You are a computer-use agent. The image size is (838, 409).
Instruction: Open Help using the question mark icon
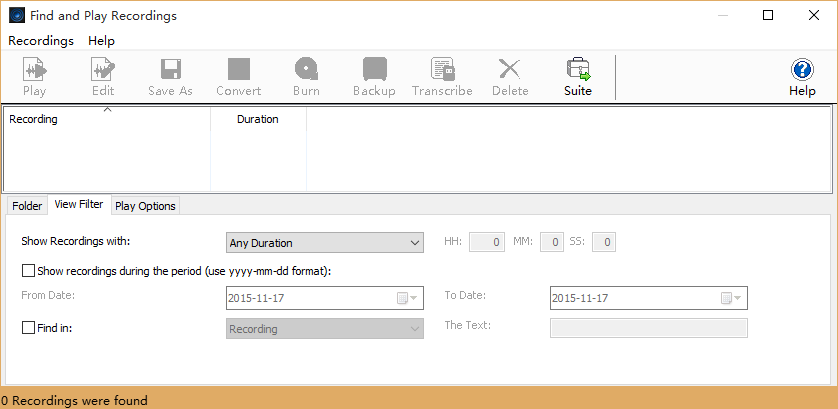click(x=802, y=70)
